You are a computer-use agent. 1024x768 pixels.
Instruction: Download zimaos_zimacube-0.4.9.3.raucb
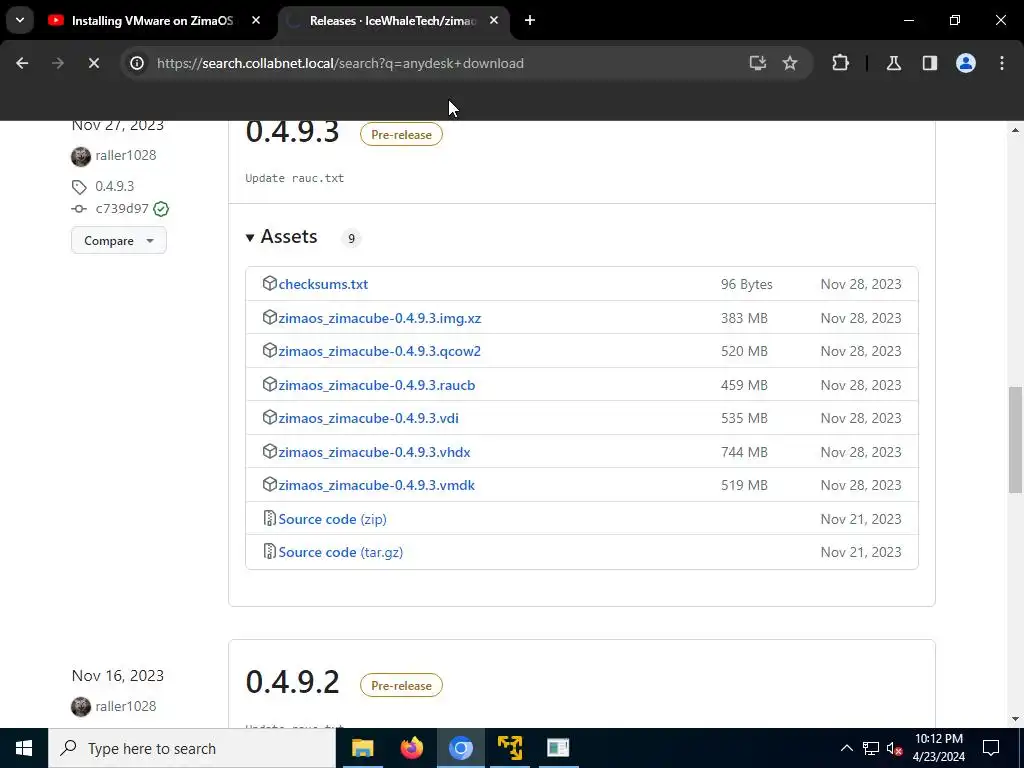377,385
